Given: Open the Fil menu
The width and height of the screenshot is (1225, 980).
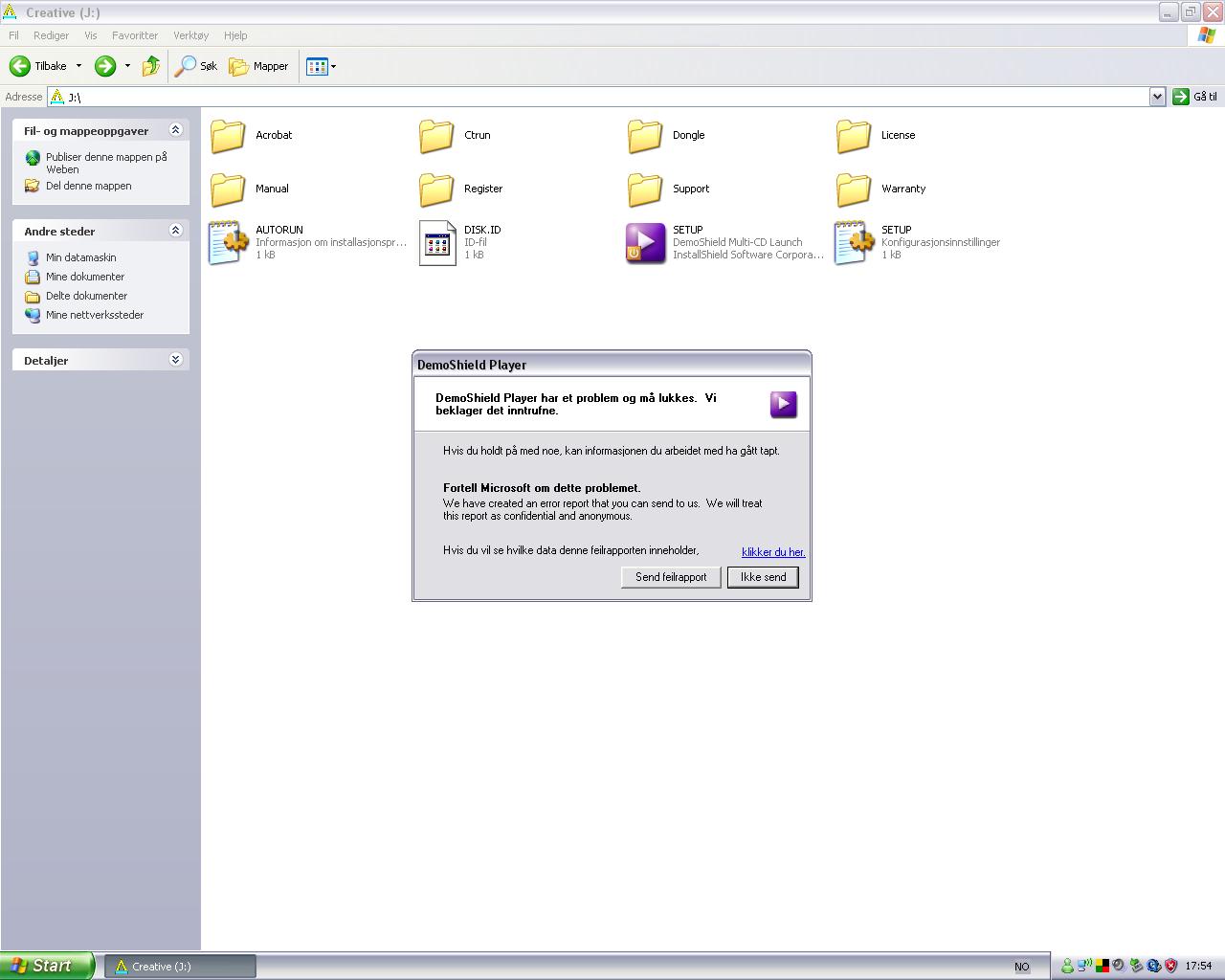Looking at the screenshot, I should click(x=13, y=35).
